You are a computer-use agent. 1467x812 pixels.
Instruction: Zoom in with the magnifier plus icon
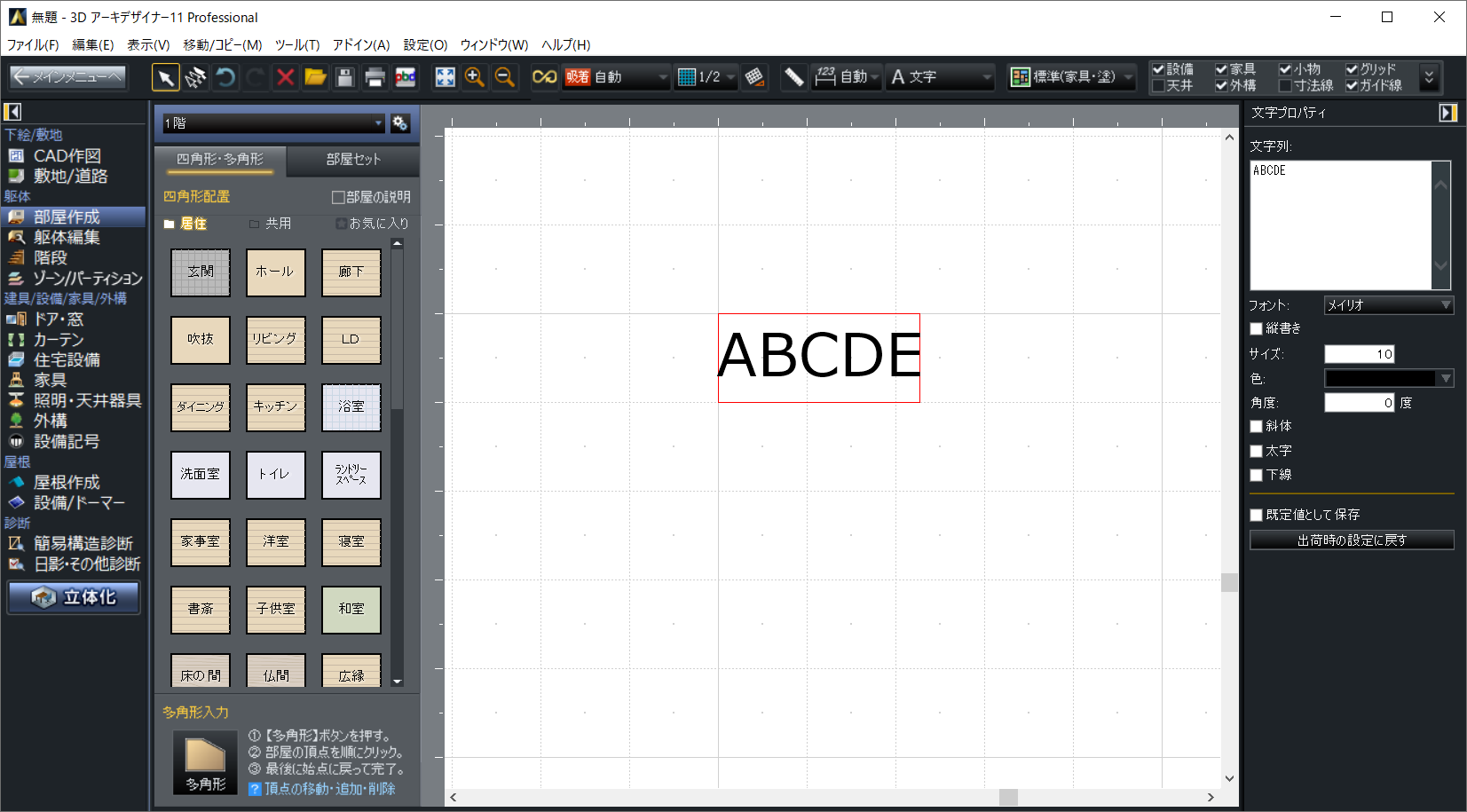(x=475, y=78)
